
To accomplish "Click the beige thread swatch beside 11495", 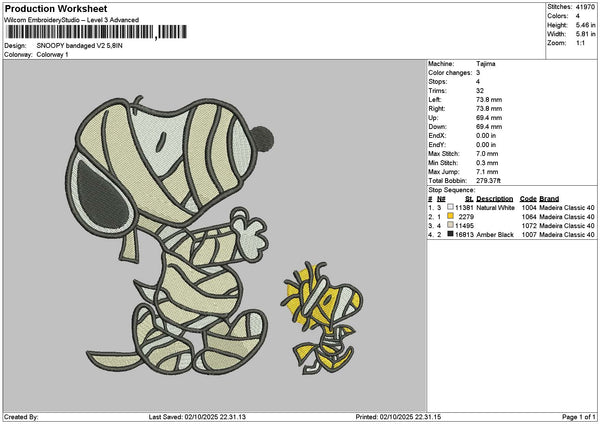I will click(x=450, y=225).
